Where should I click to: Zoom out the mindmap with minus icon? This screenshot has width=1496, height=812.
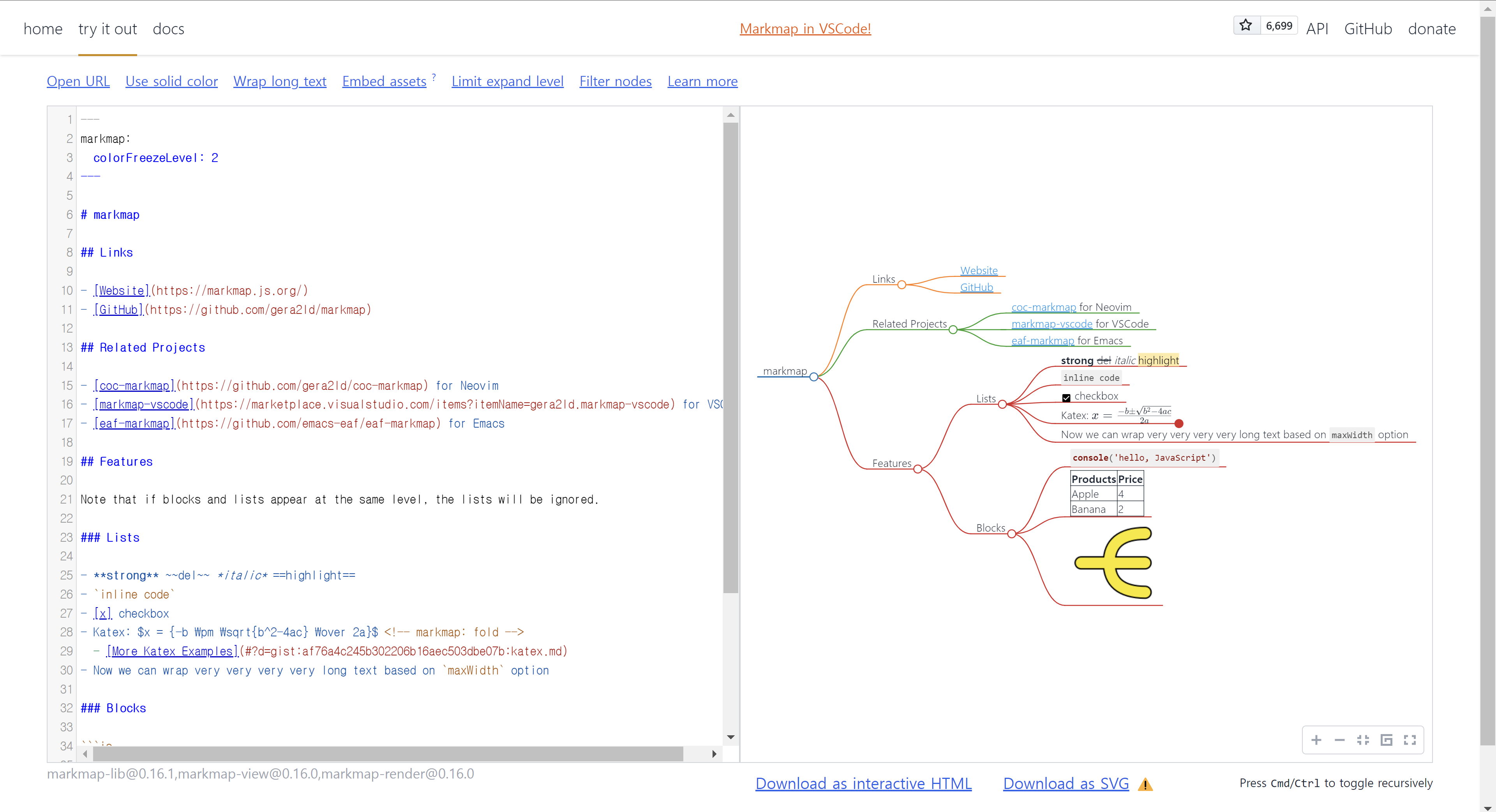(x=1339, y=740)
